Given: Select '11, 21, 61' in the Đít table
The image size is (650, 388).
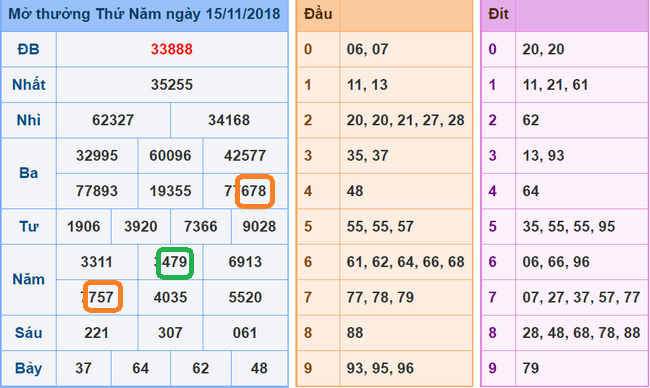Looking at the screenshot, I should coord(555,85).
